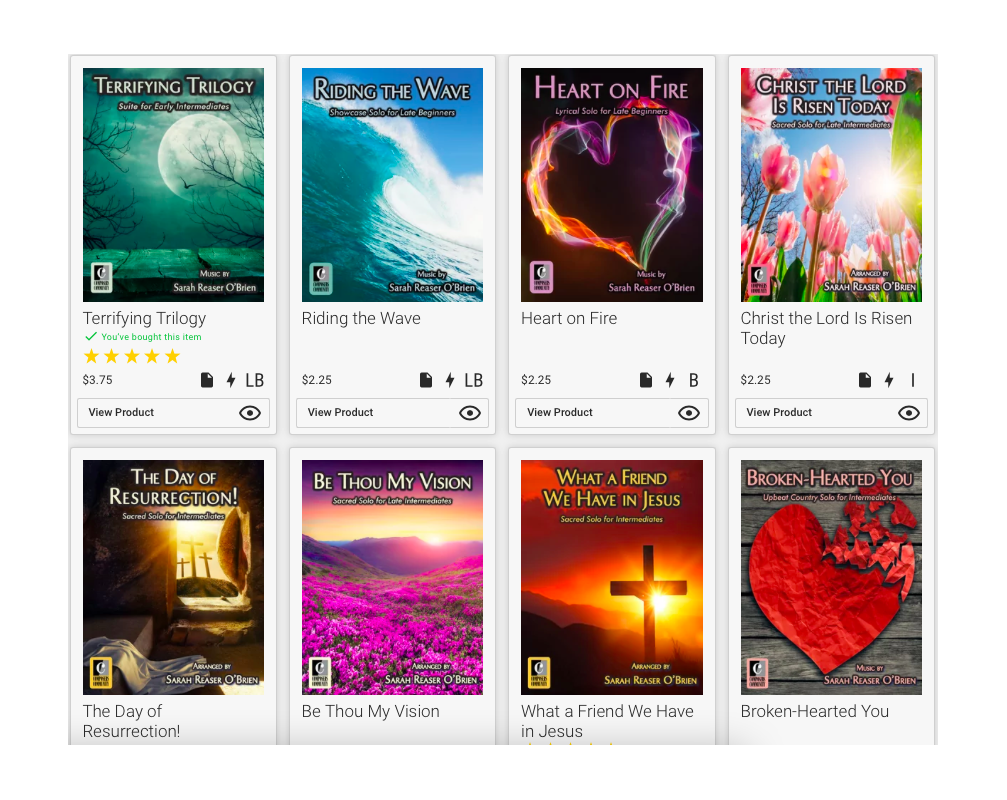Click the lightning bolt icon on Christ the Lord

tap(889, 380)
